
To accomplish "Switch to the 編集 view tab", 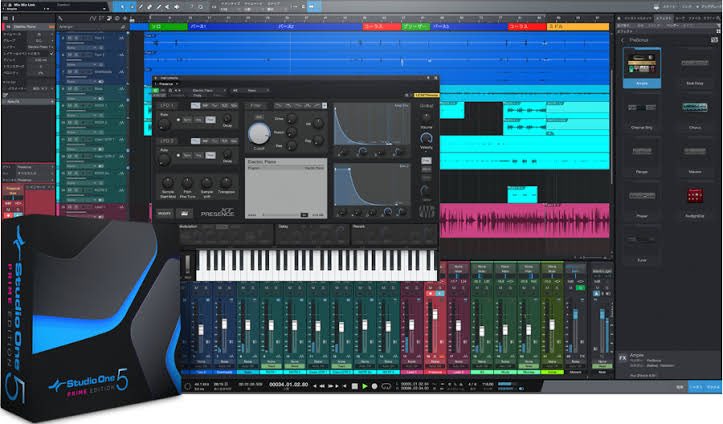I will click(679, 387).
